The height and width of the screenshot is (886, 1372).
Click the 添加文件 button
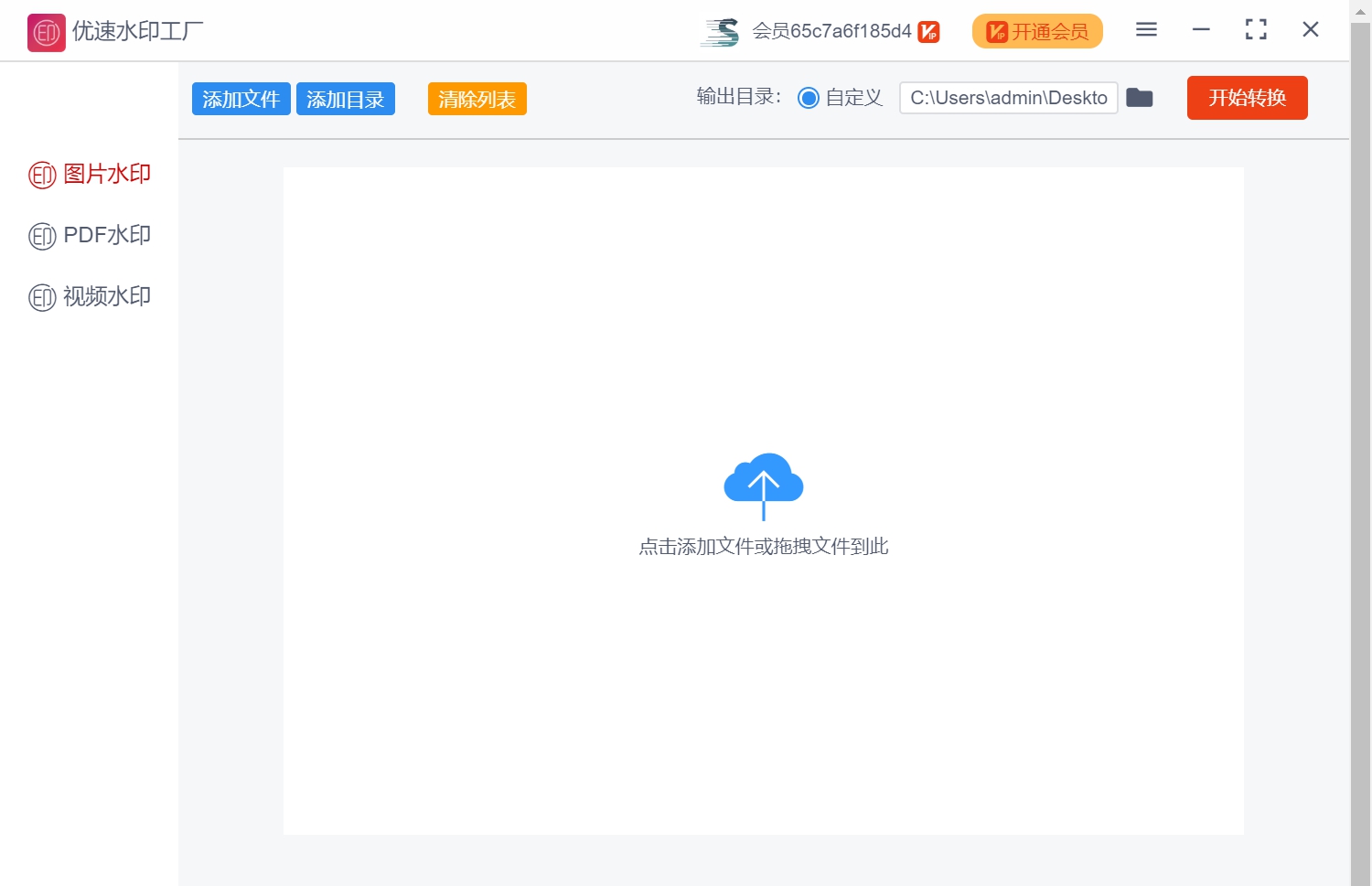[241, 98]
